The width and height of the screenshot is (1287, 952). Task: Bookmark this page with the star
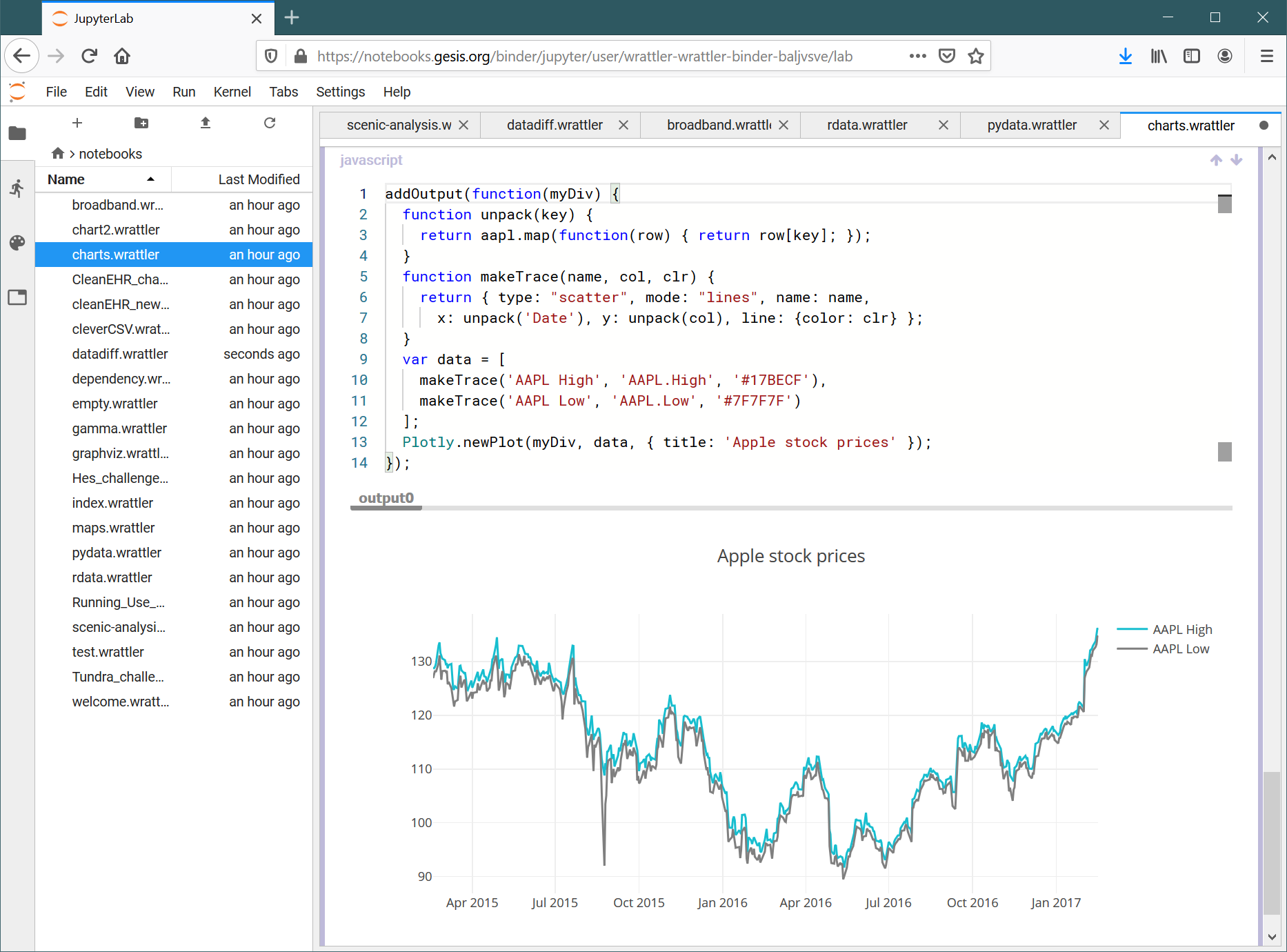pos(975,56)
